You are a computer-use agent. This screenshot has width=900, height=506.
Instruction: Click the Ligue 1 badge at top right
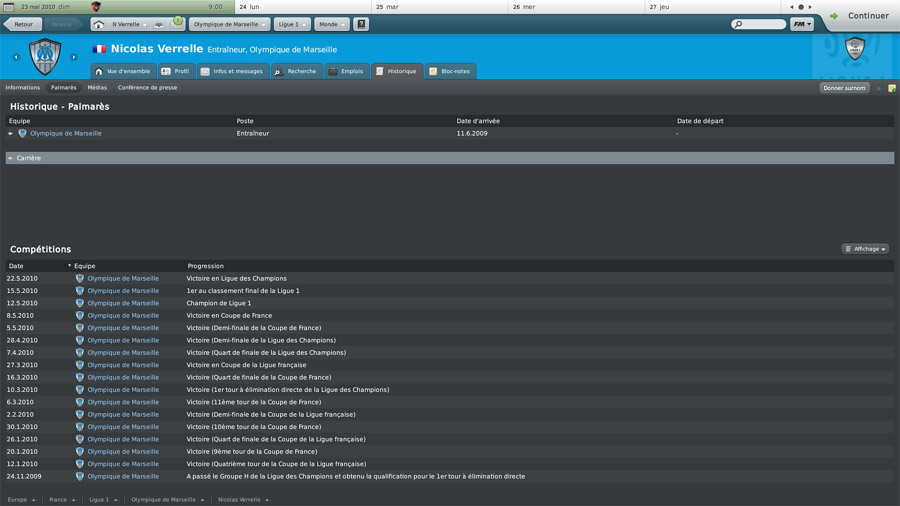click(x=855, y=48)
